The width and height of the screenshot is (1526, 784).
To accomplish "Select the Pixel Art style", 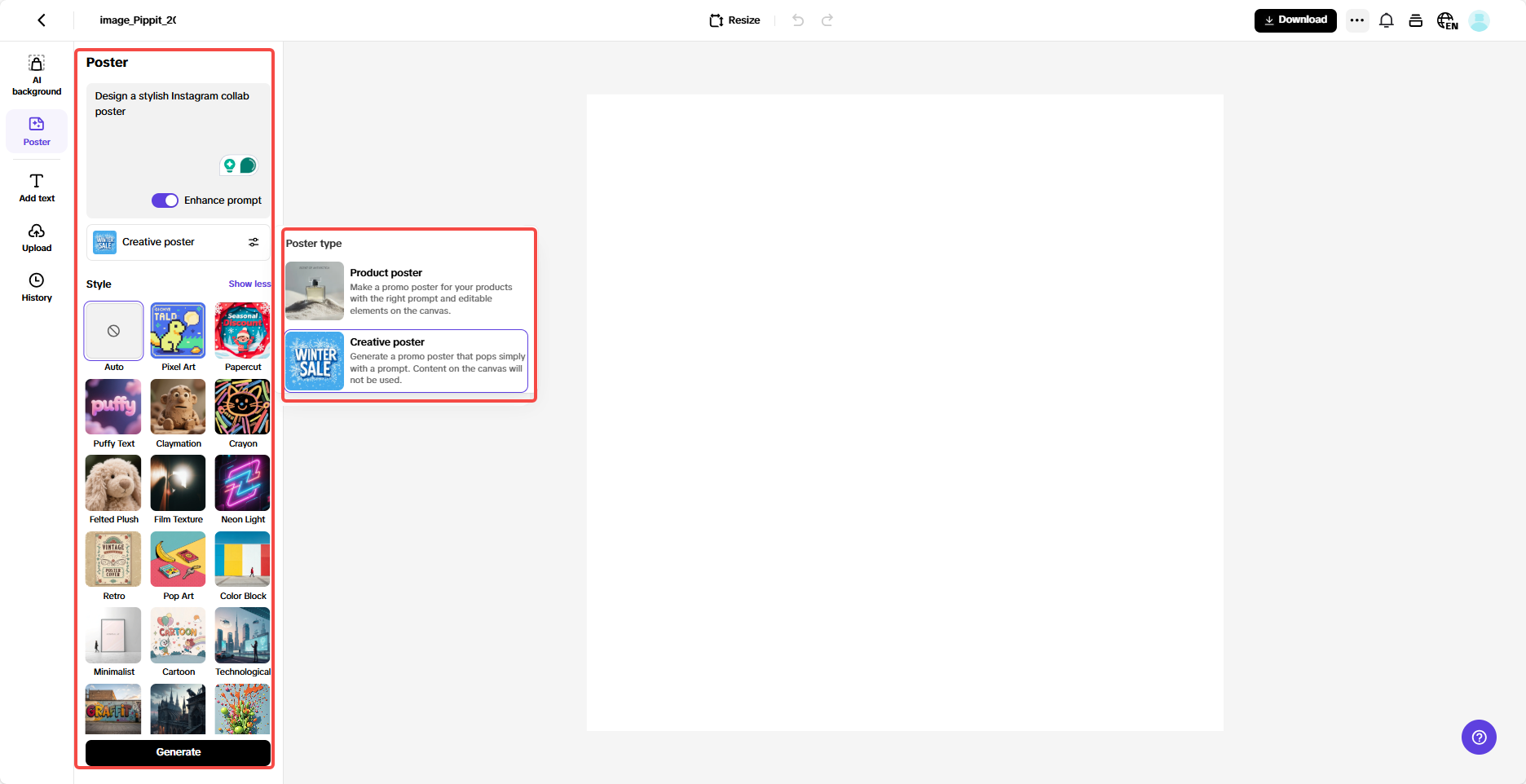I will click(178, 331).
